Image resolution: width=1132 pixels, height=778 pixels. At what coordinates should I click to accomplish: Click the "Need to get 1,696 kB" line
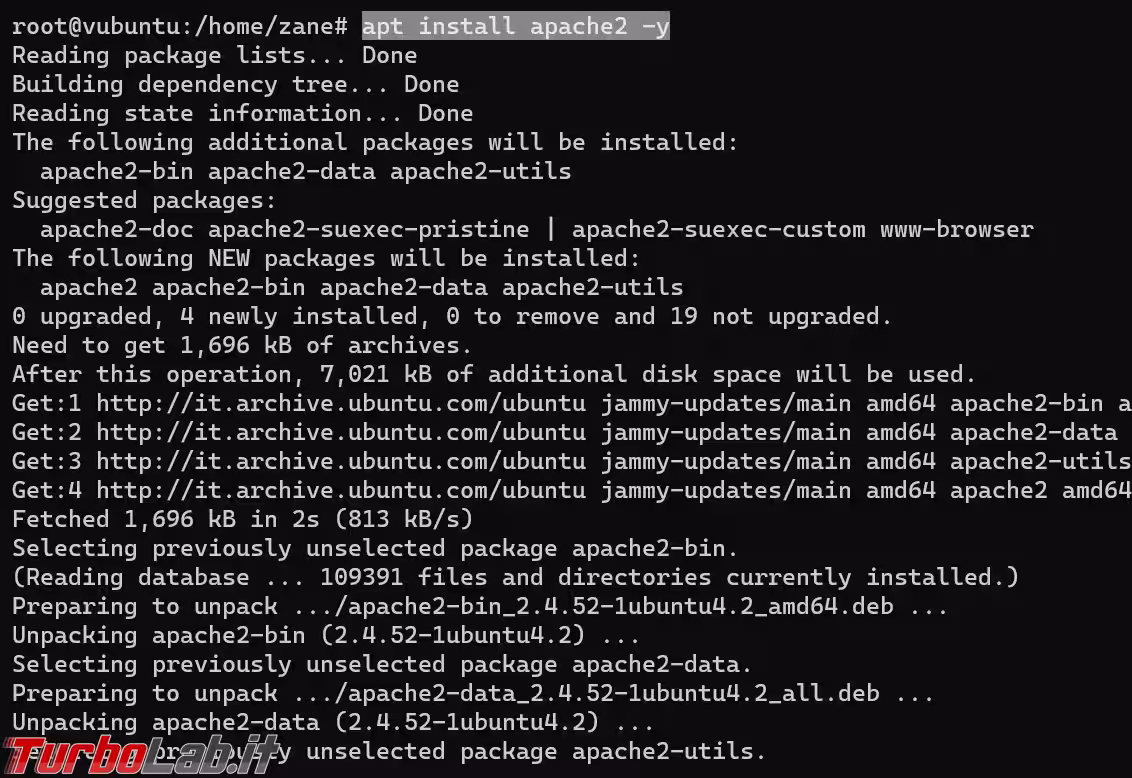(242, 346)
